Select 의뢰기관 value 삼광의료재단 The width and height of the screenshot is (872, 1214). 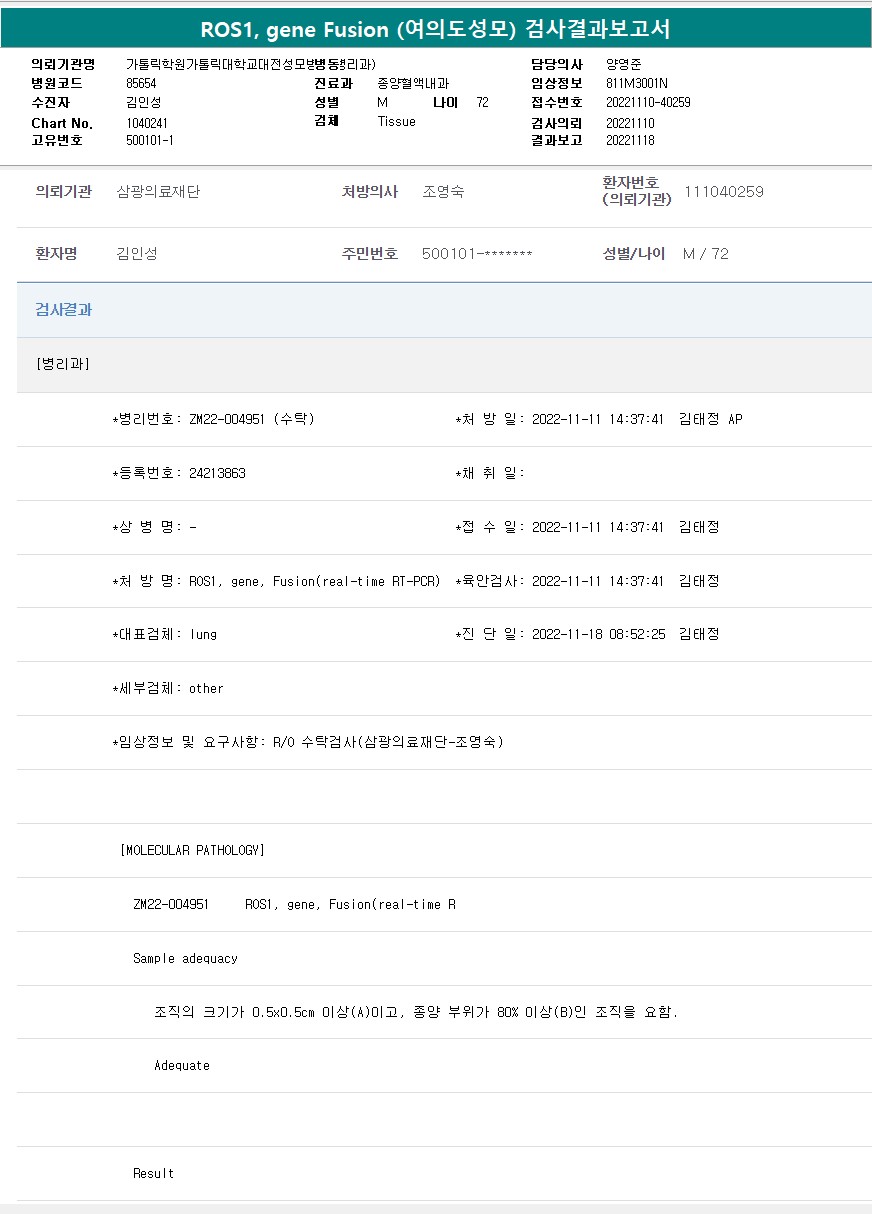click(158, 192)
